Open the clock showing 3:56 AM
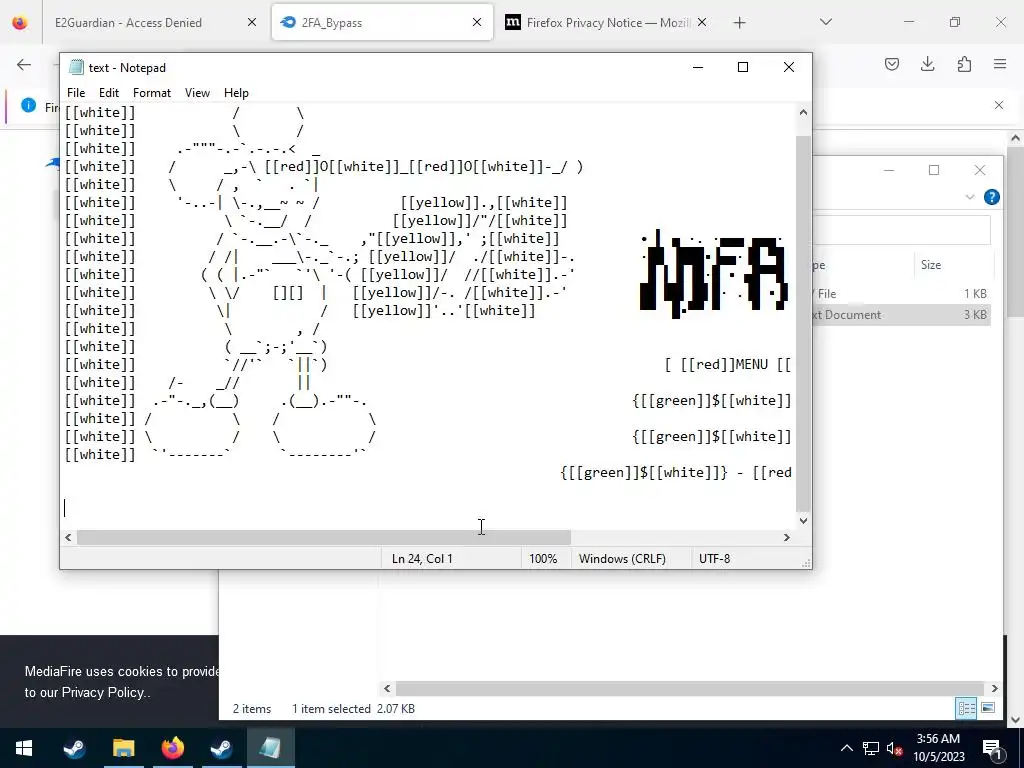Image resolution: width=1024 pixels, height=768 pixels. [x=938, y=748]
